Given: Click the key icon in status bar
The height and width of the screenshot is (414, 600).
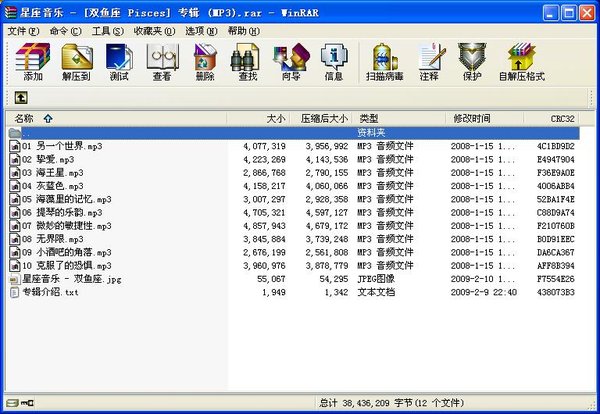Looking at the screenshot, I should tap(27, 403).
